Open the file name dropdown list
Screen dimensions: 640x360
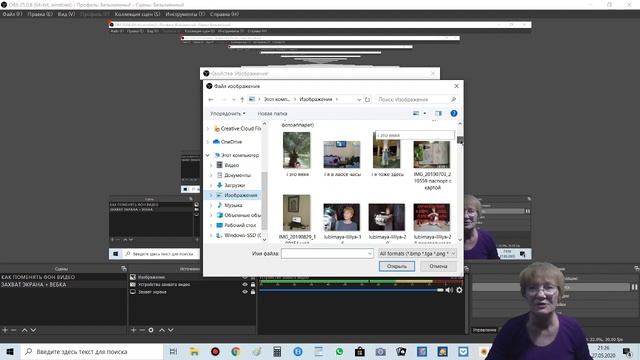[x=370, y=253]
